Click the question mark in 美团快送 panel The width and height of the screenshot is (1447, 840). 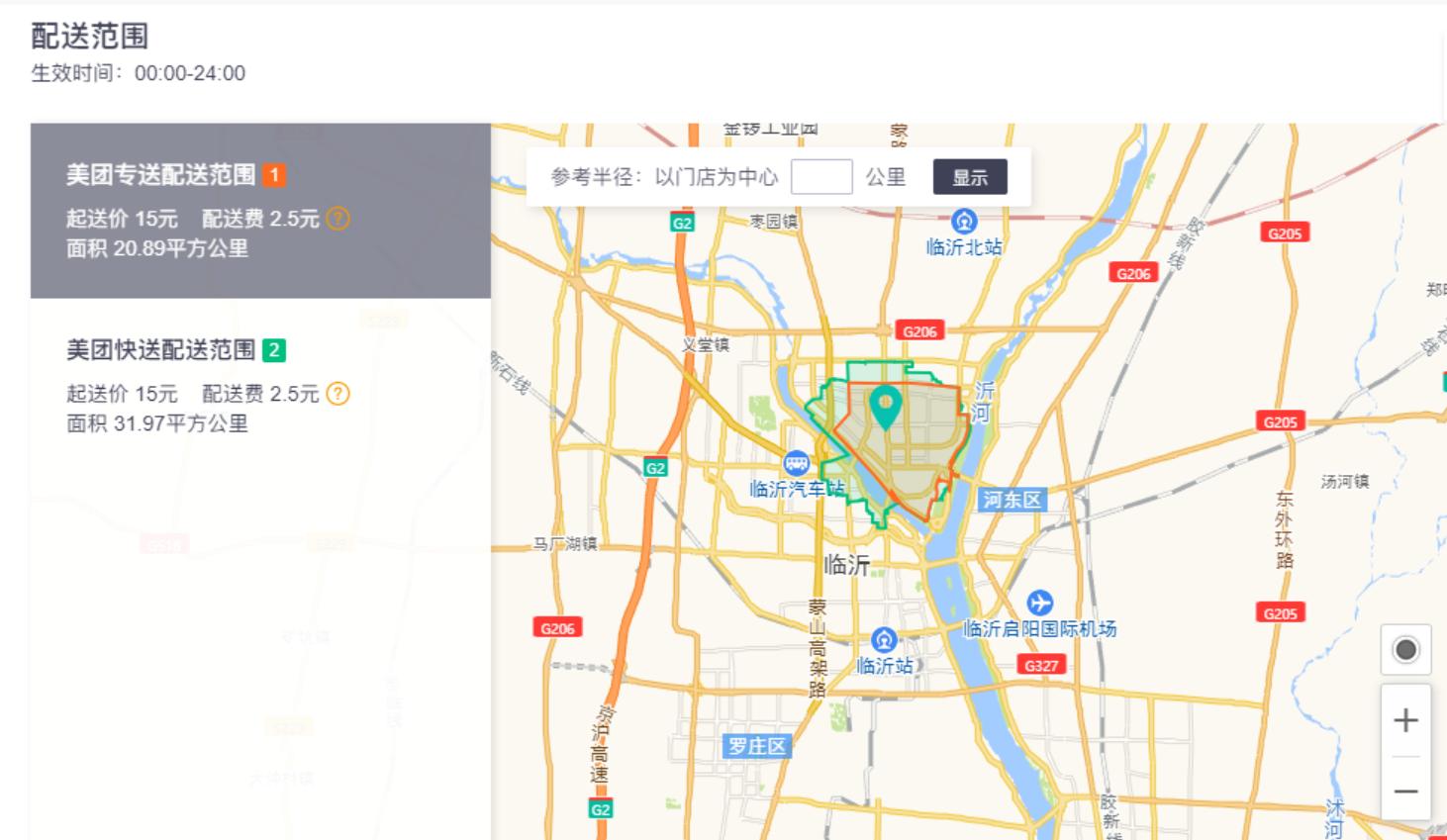[x=337, y=395]
